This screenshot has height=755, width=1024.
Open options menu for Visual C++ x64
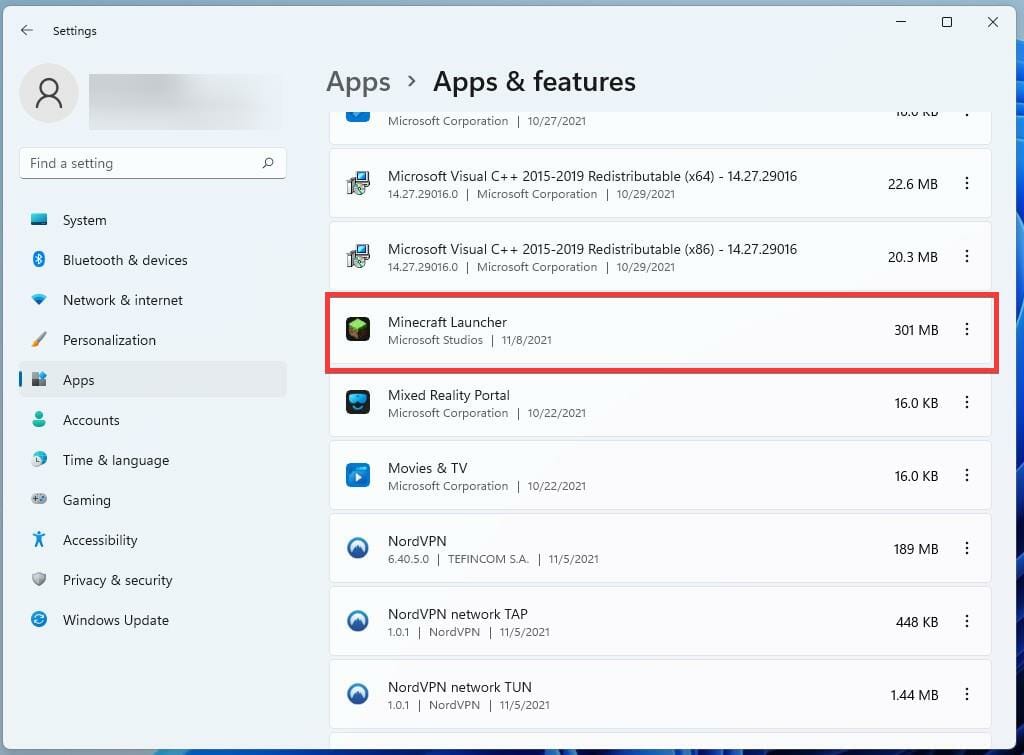click(x=967, y=184)
